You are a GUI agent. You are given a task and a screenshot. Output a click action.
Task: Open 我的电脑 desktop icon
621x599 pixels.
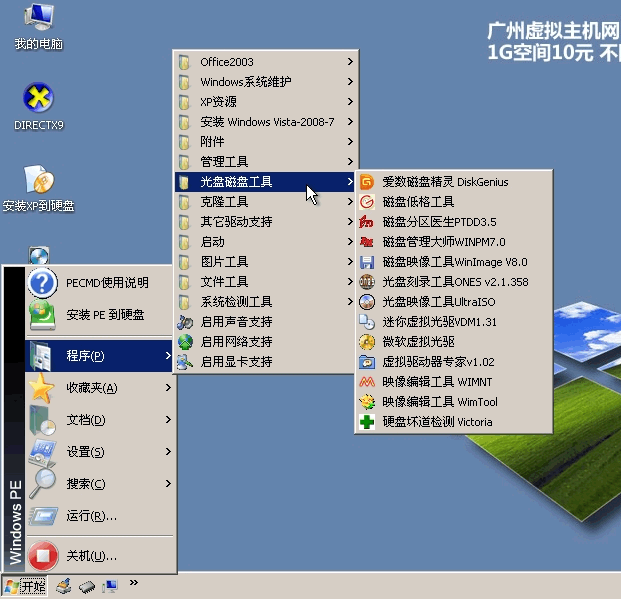(x=39, y=17)
